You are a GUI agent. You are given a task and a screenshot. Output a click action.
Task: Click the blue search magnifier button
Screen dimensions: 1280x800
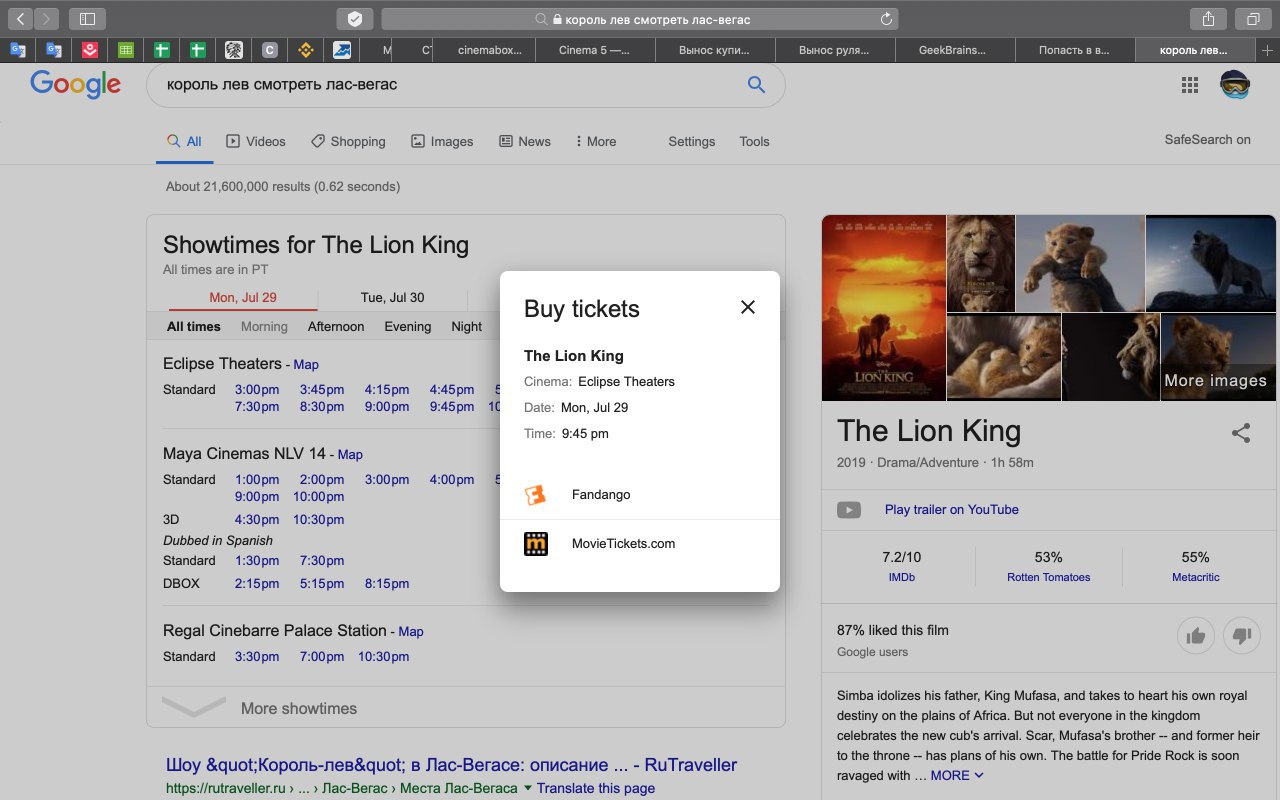tap(756, 85)
